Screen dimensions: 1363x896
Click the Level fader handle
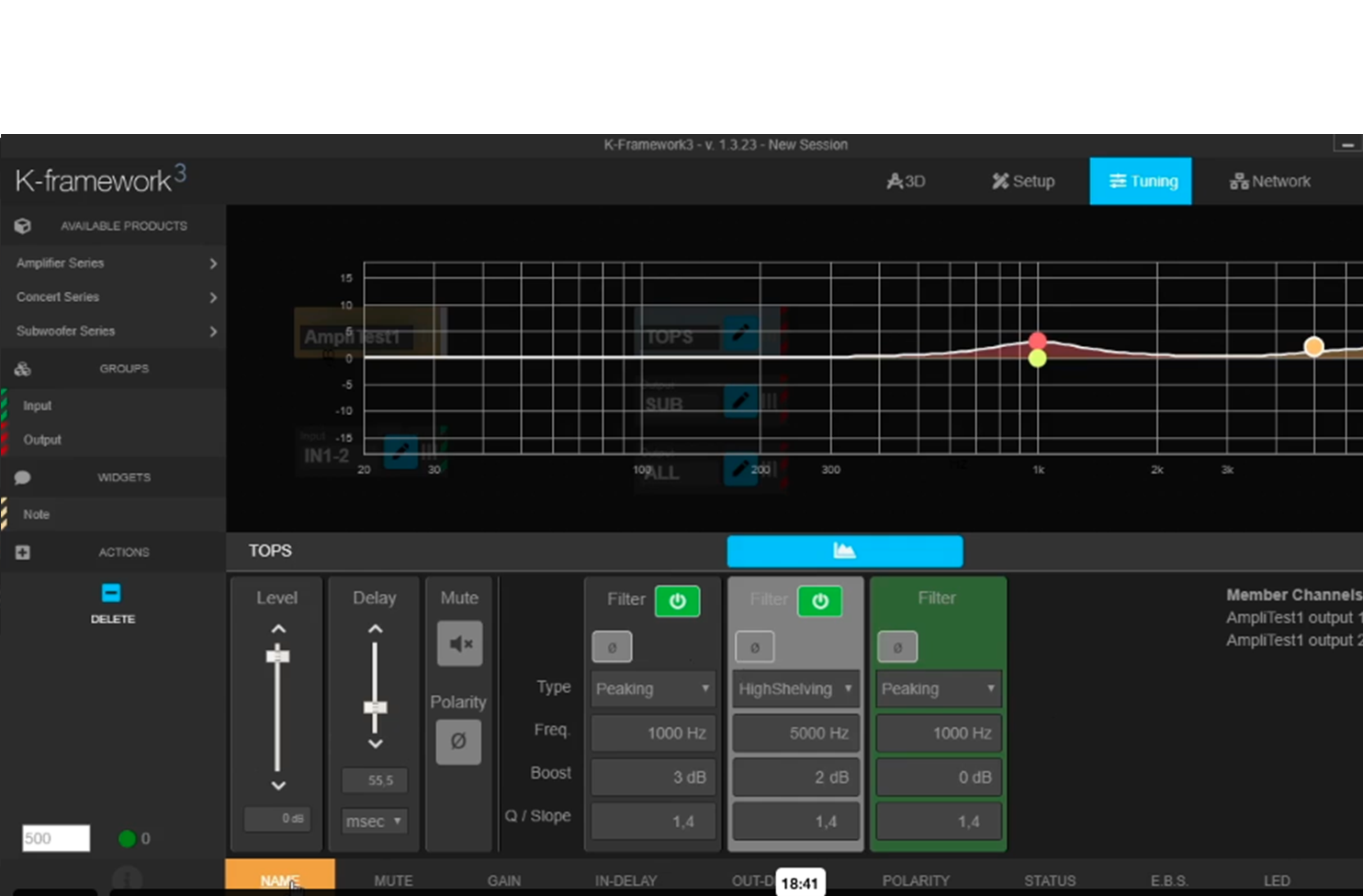coord(277,655)
